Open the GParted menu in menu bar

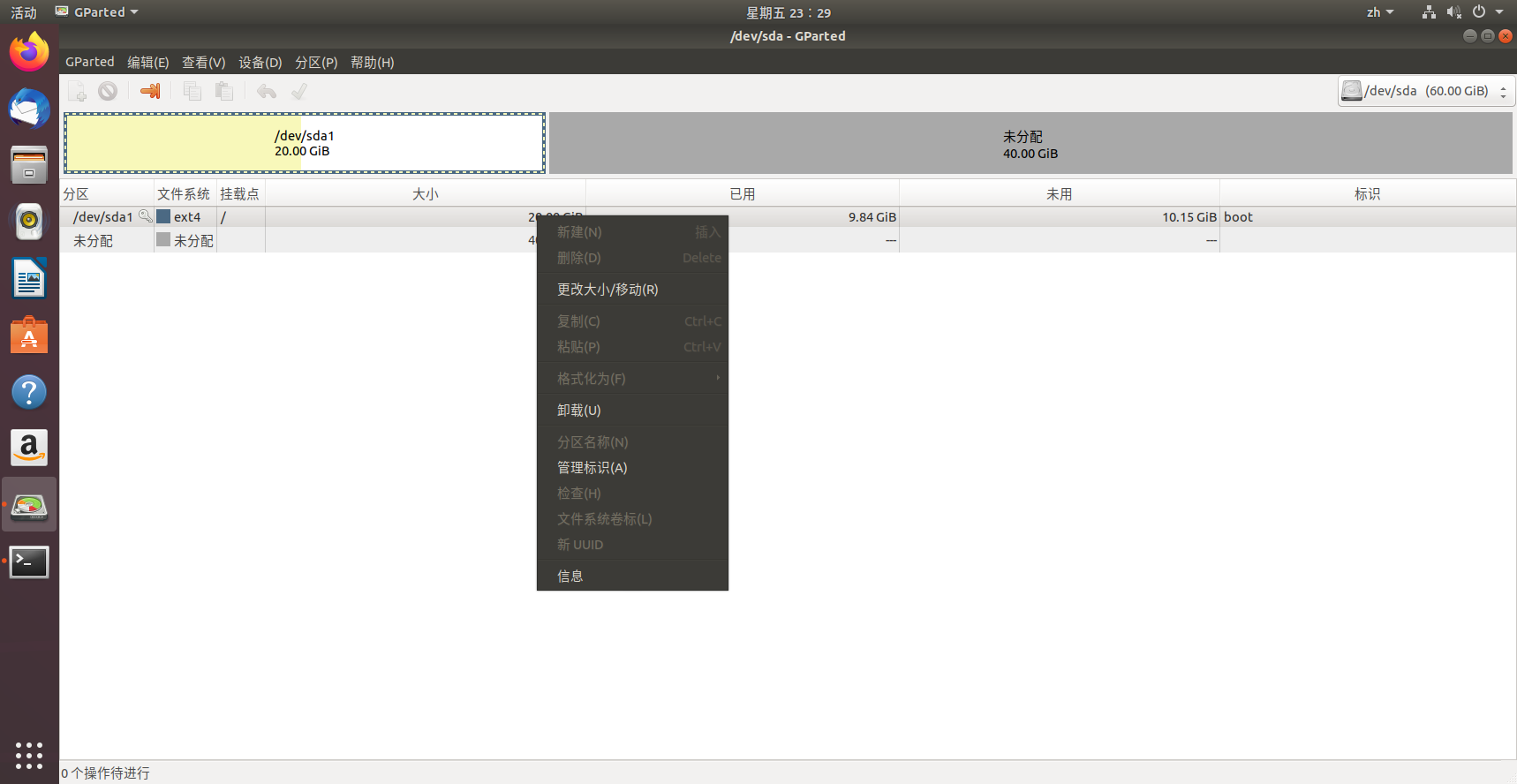90,62
